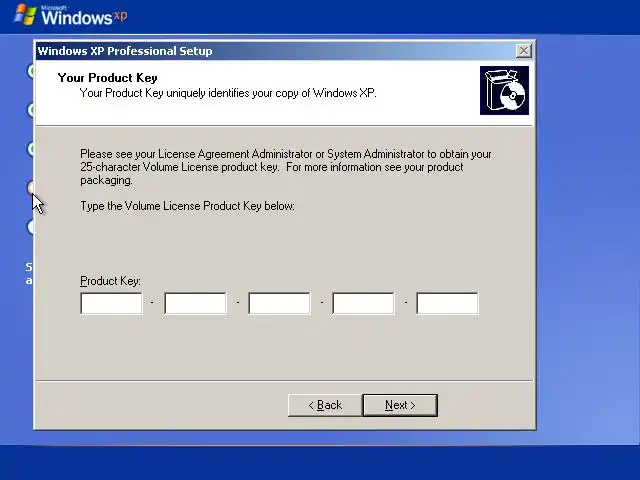The image size is (640, 480).
Task: Click the 'Please see your License Agreement Administrator' paragraph
Action: 286,167
